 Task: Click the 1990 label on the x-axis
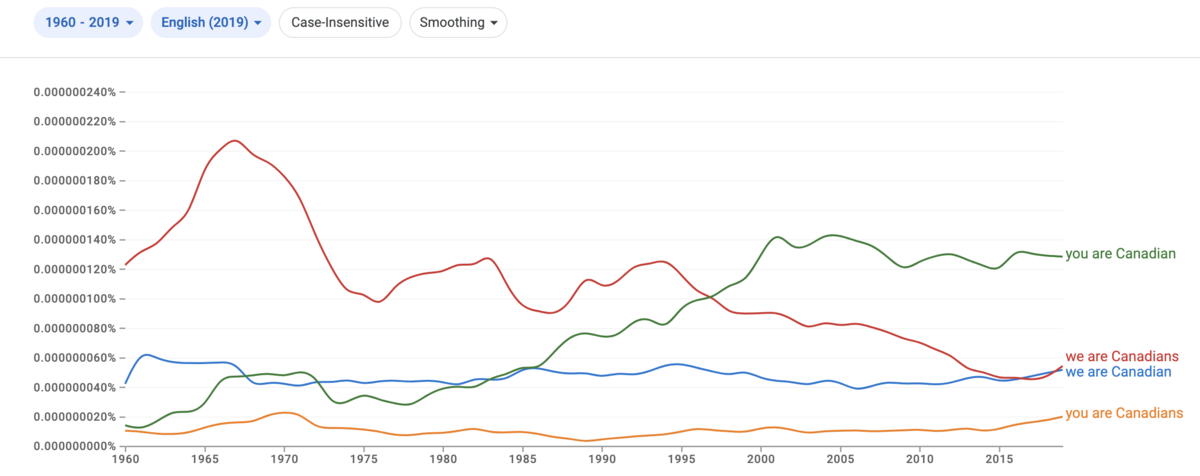[601, 459]
